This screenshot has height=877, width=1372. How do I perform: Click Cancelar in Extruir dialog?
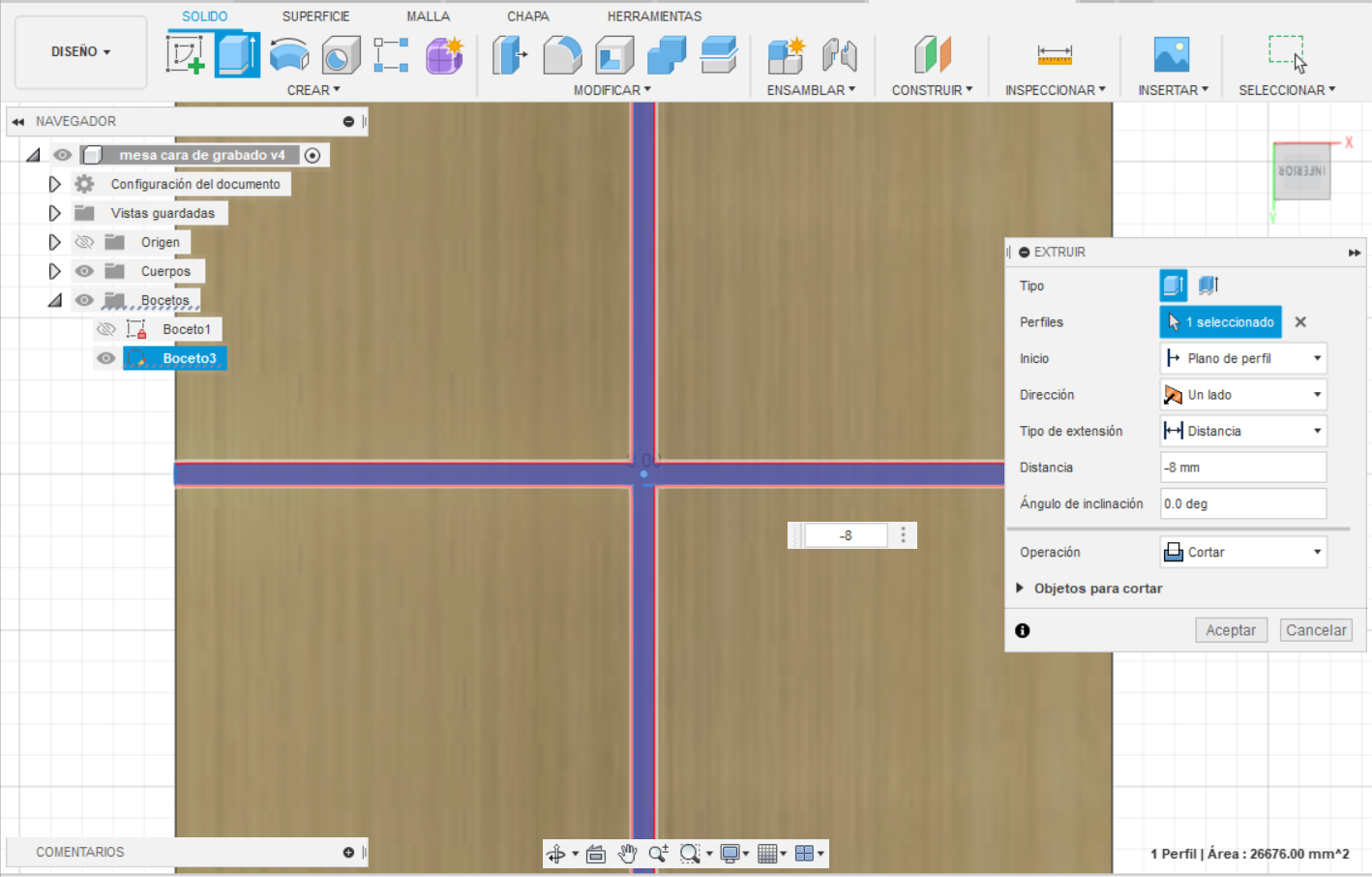tap(1316, 630)
